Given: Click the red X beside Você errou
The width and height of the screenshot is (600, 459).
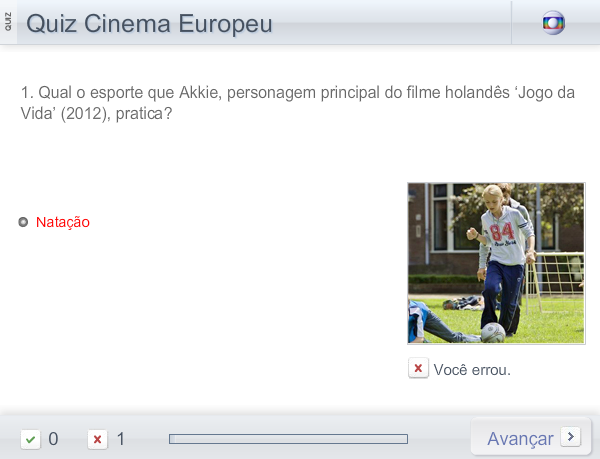Looking at the screenshot, I should click(418, 368).
